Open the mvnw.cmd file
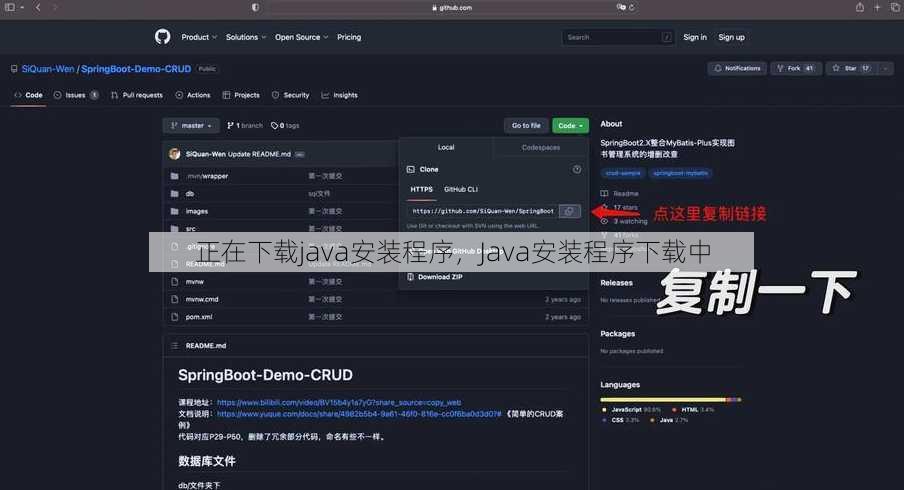 point(202,300)
